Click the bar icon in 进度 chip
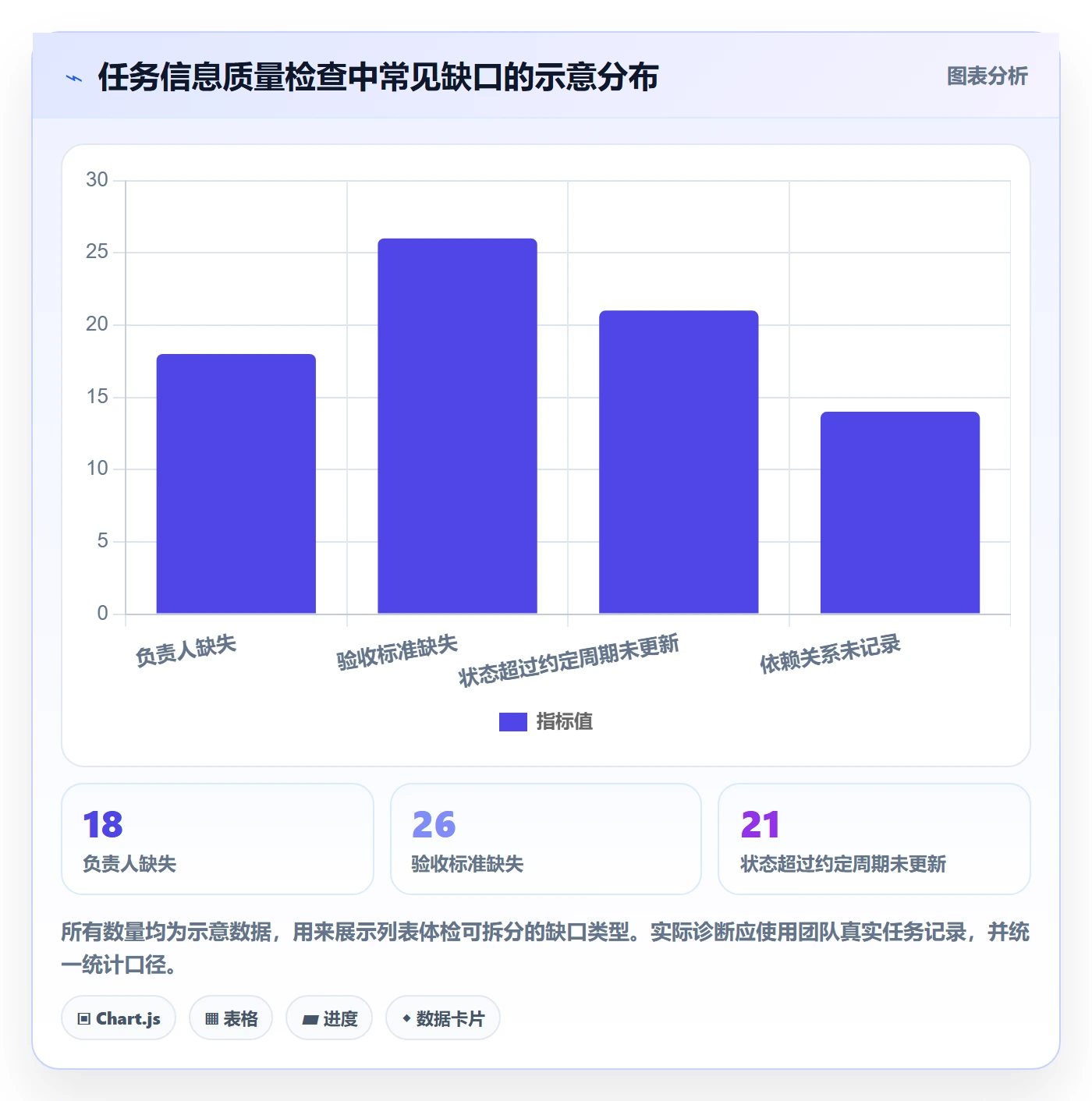The height and width of the screenshot is (1101, 1092). pos(310,1019)
